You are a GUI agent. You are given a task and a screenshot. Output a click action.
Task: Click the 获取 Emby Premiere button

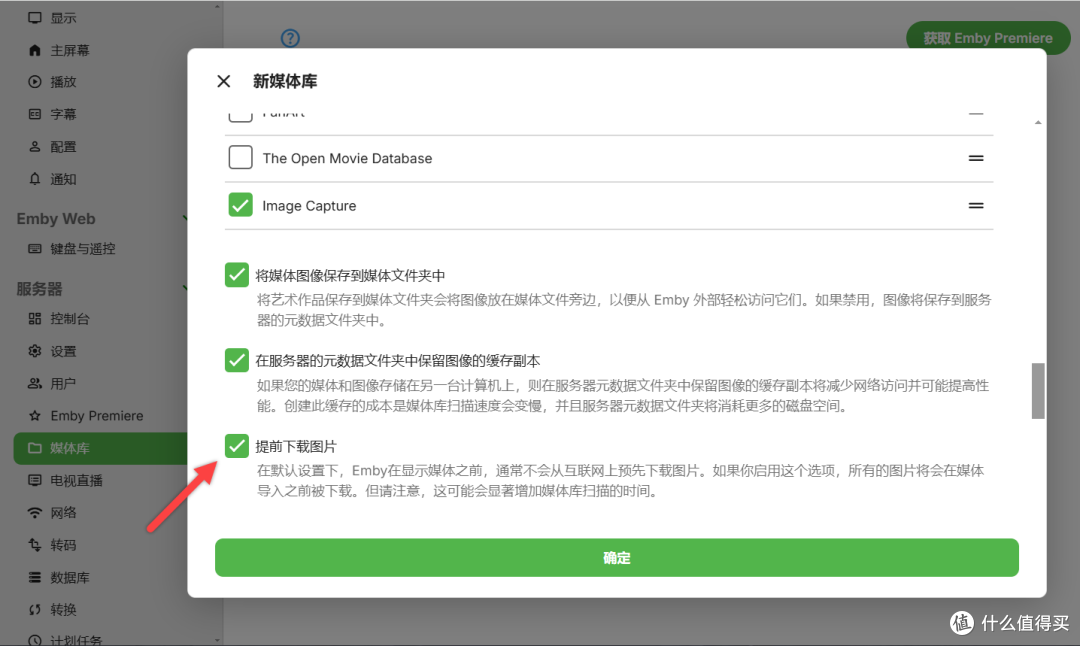point(988,38)
